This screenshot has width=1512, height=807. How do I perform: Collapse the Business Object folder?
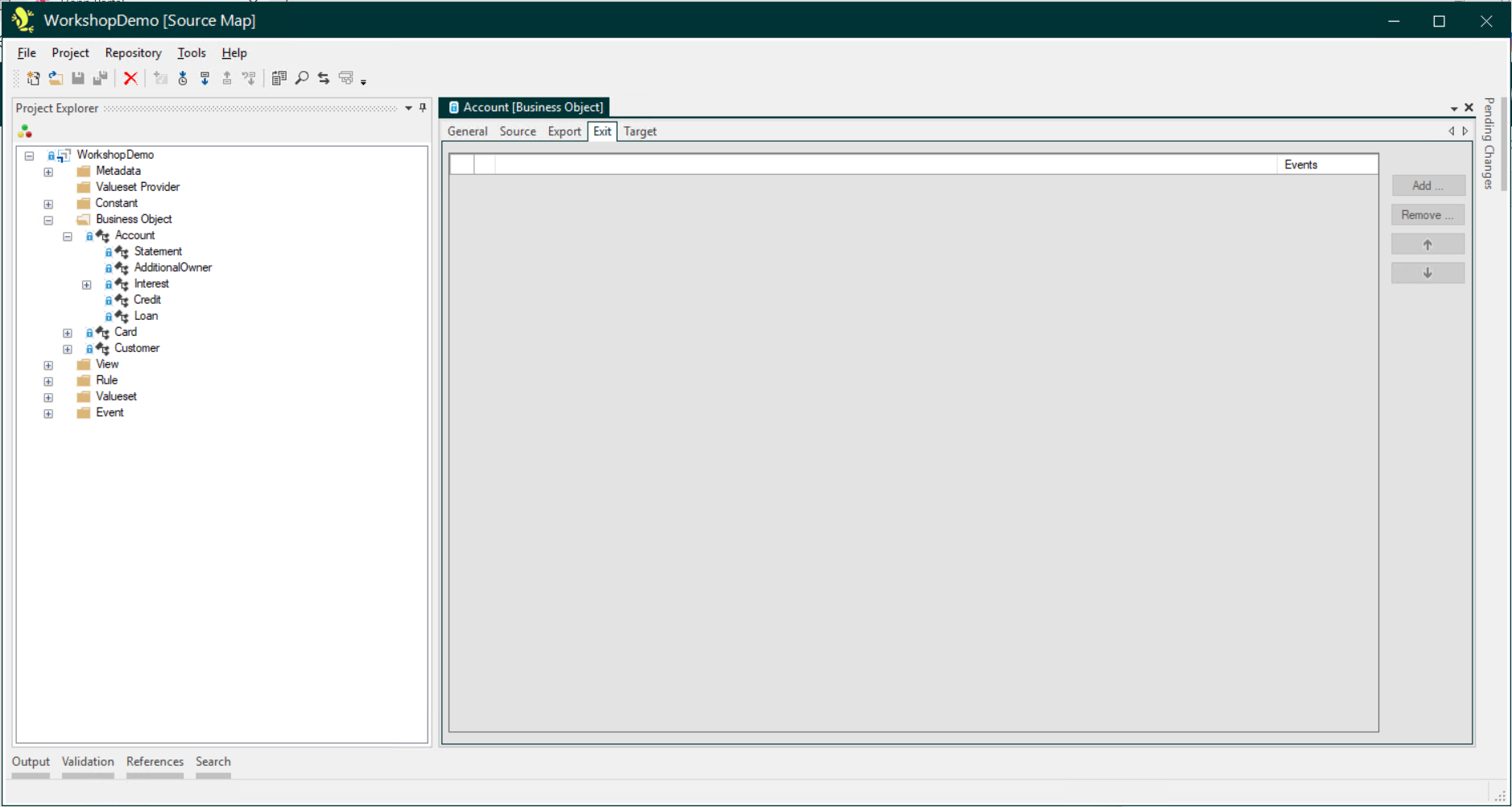(48, 220)
